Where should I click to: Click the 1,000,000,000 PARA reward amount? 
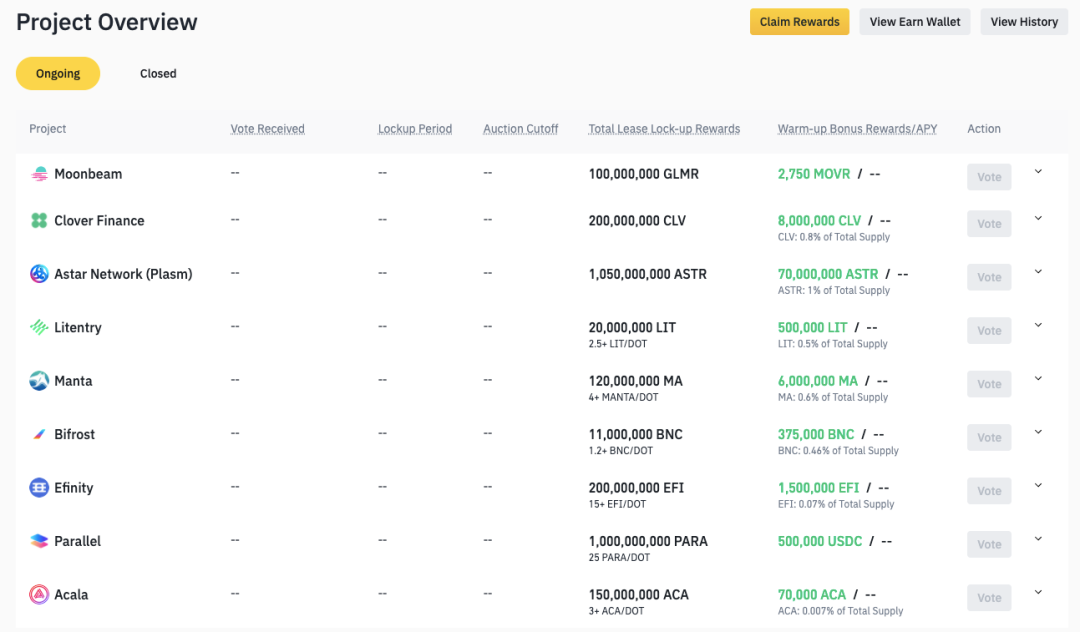pos(647,541)
